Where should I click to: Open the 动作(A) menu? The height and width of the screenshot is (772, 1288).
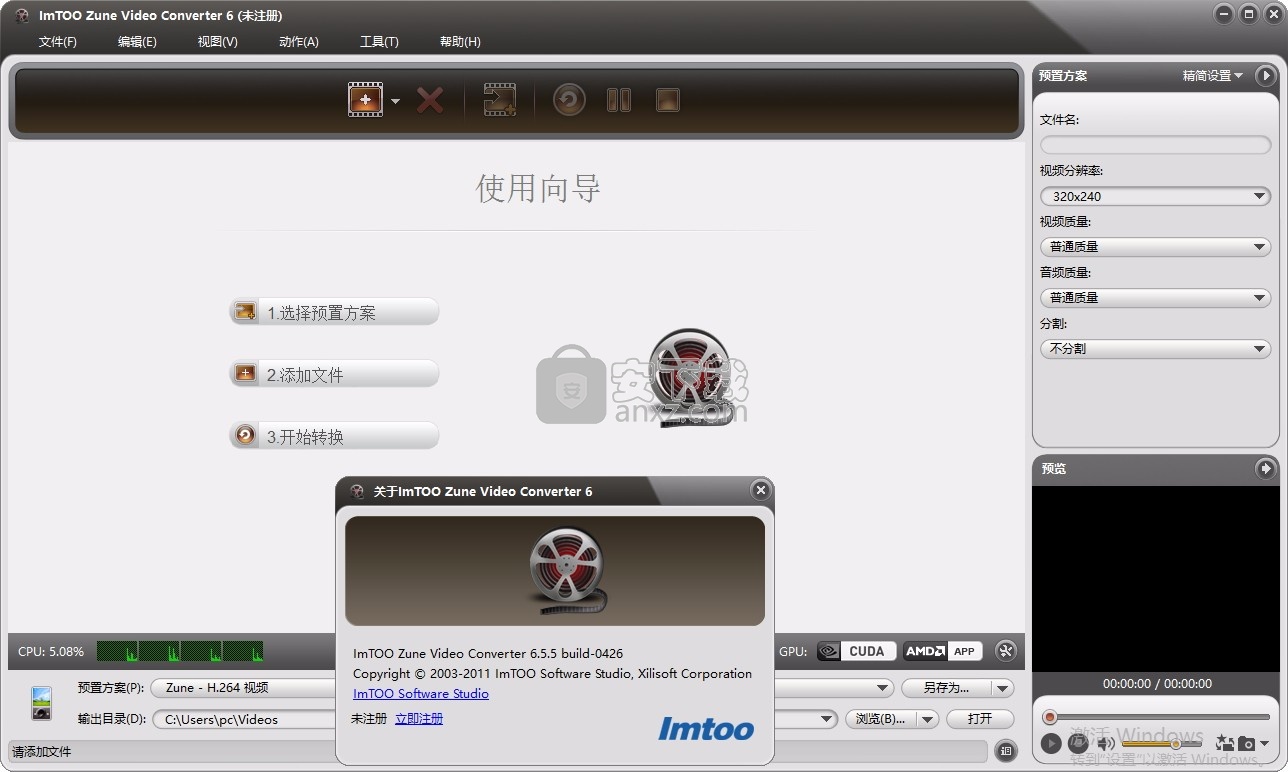click(299, 41)
